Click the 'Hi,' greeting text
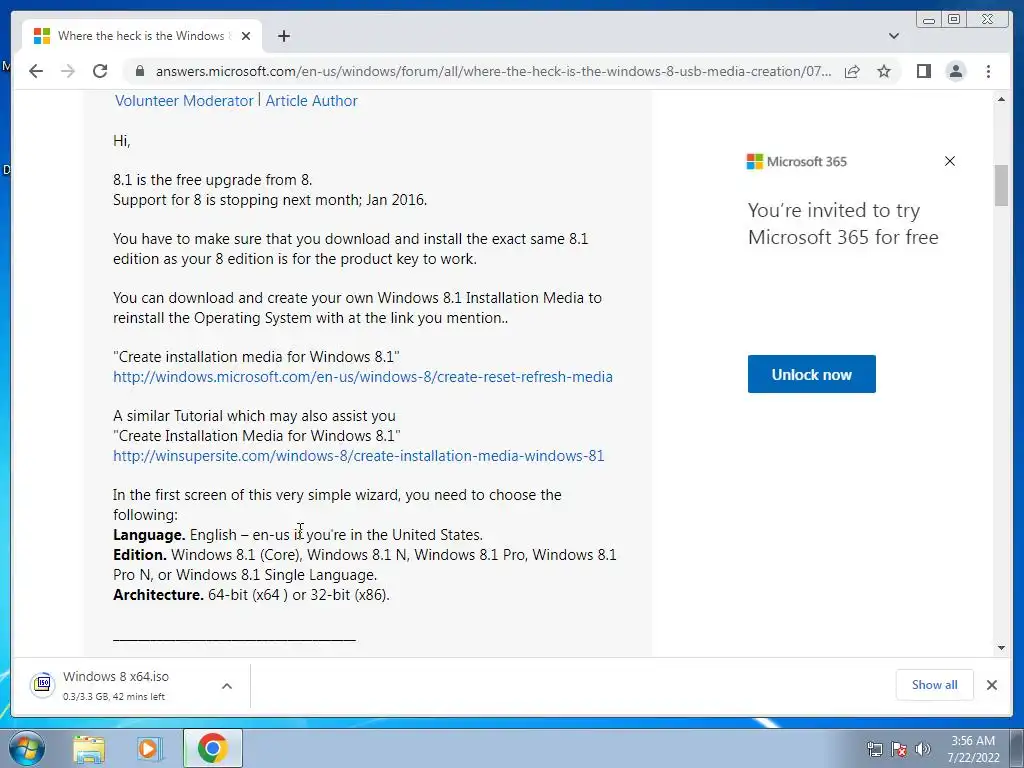 [x=121, y=141]
